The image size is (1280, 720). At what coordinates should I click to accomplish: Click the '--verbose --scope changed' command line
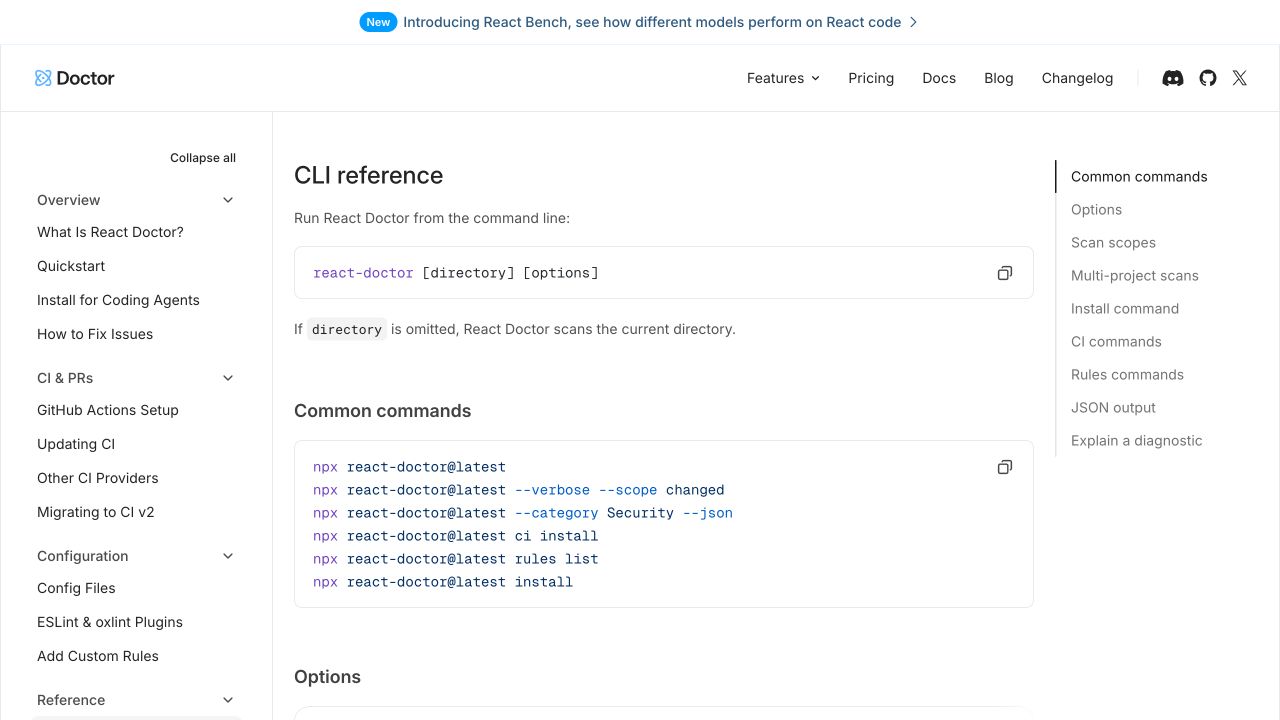[x=518, y=490]
